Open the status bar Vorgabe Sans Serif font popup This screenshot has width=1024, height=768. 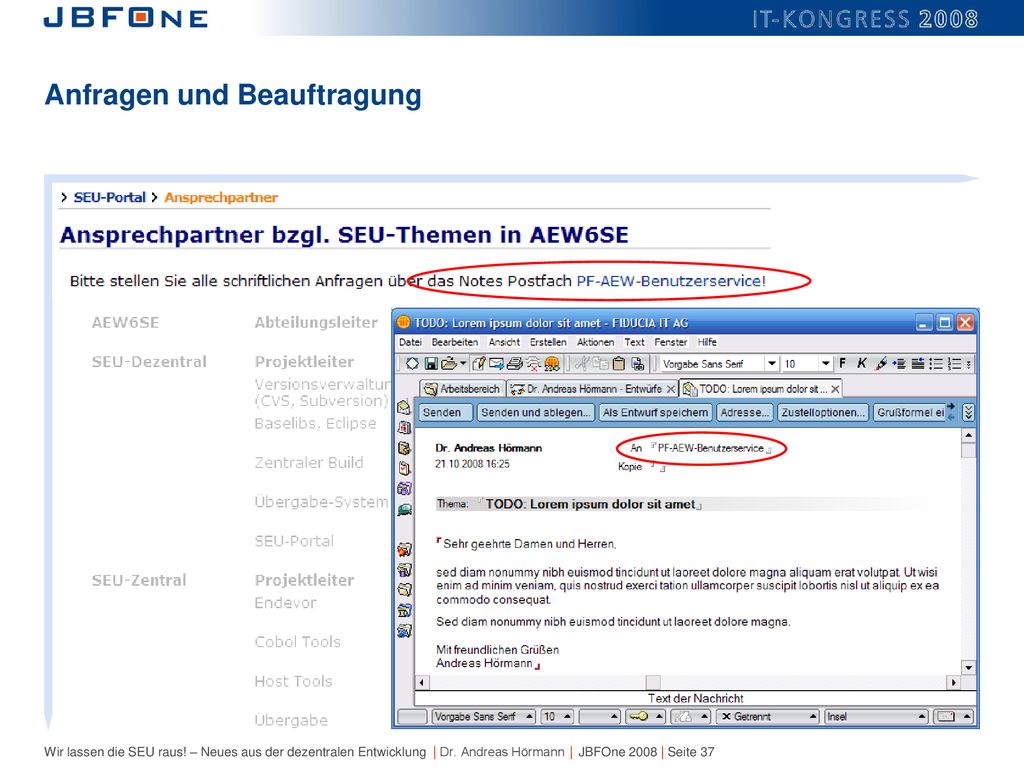click(x=483, y=716)
